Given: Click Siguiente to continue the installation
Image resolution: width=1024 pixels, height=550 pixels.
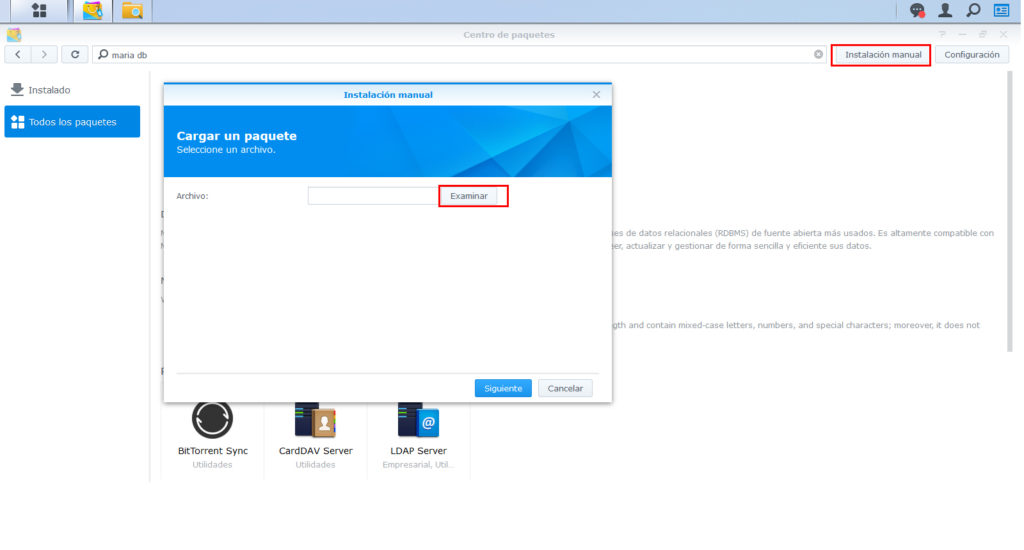Looking at the screenshot, I should click(x=503, y=388).
